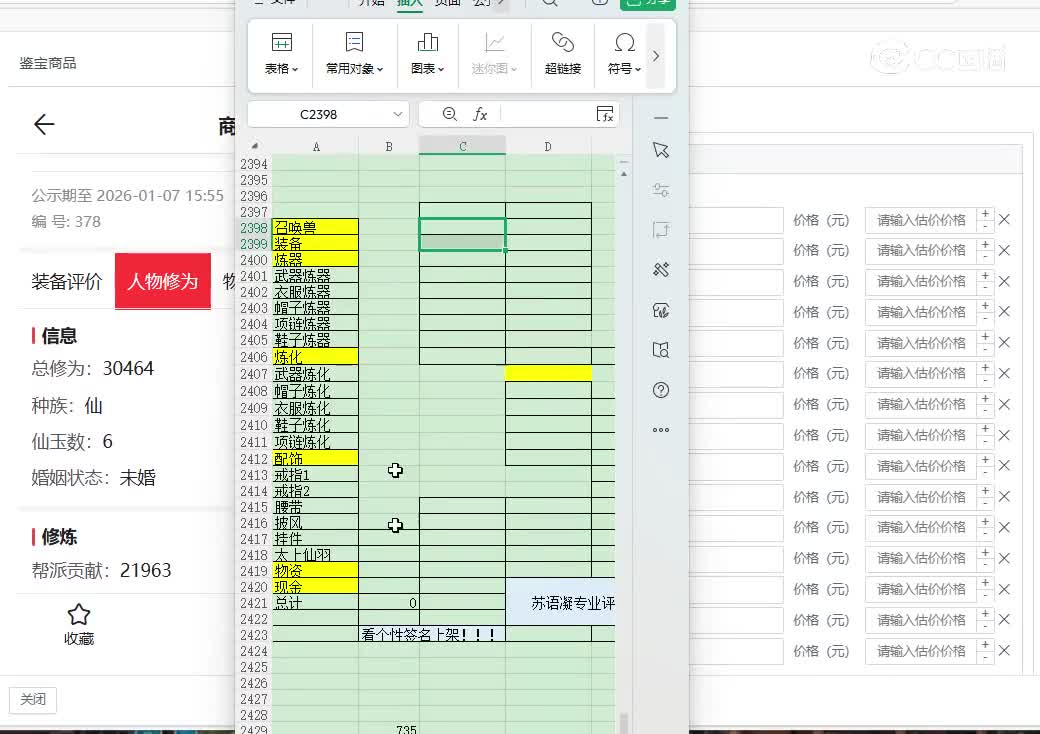
Task: Remove the first price row with X
Action: [x=1005, y=220]
